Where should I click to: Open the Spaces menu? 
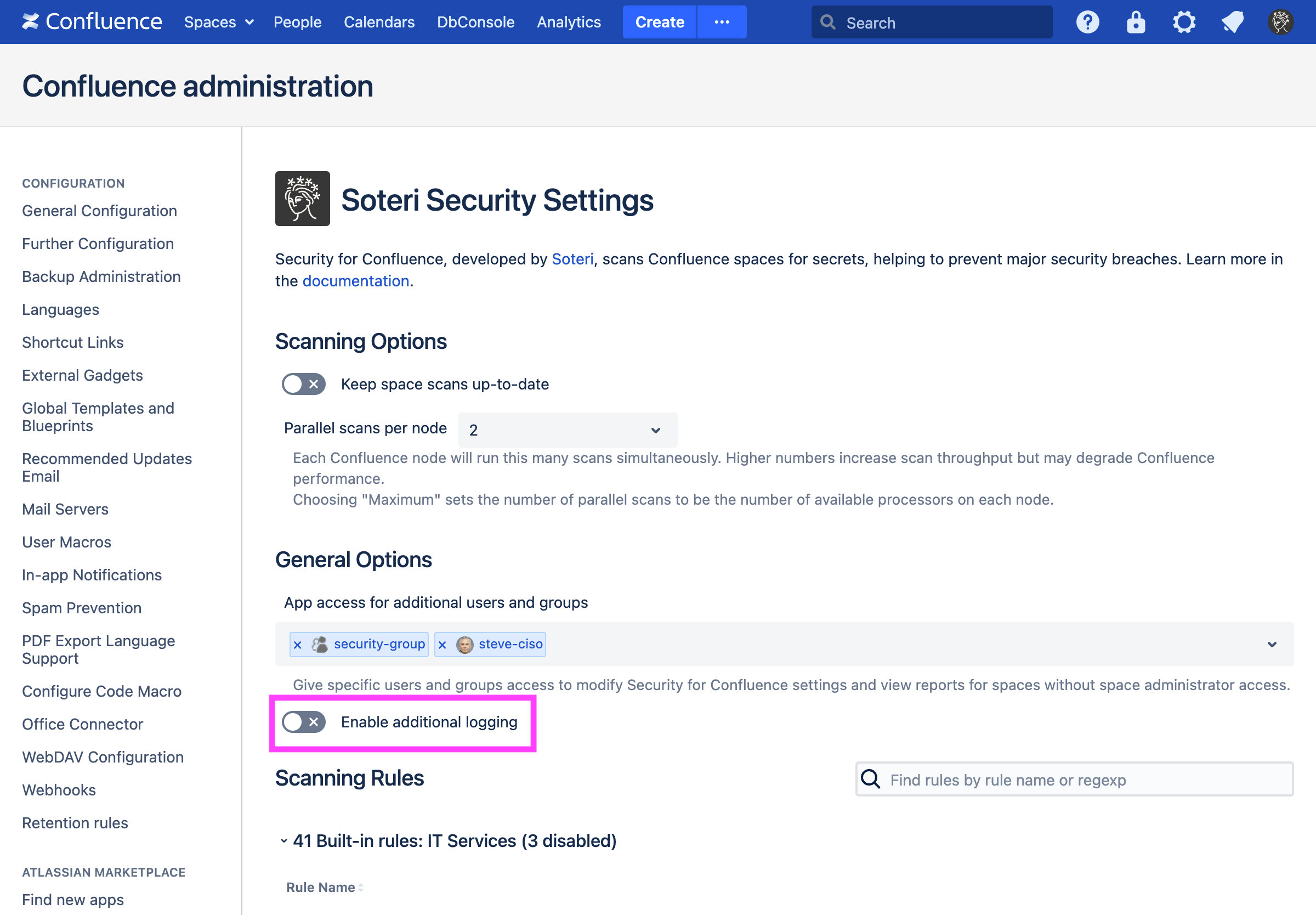pyautogui.click(x=218, y=22)
